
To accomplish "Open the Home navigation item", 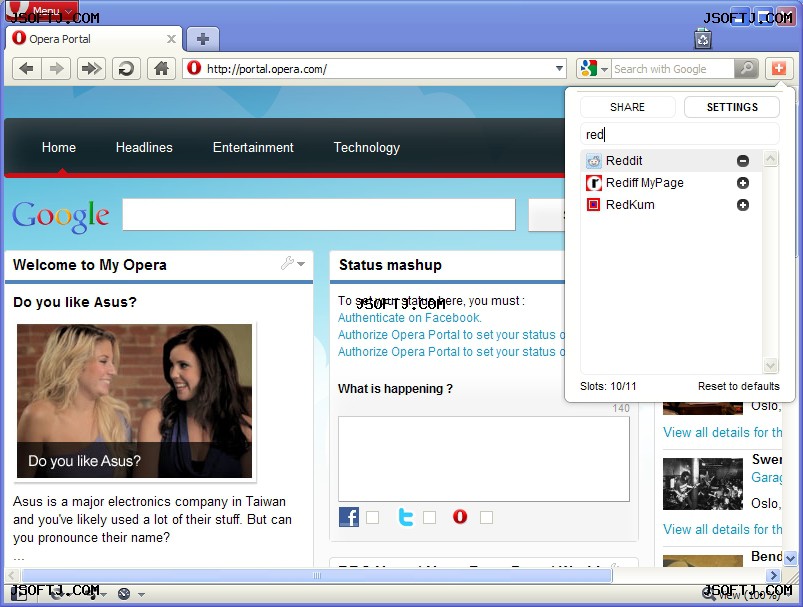I will pos(59,148).
